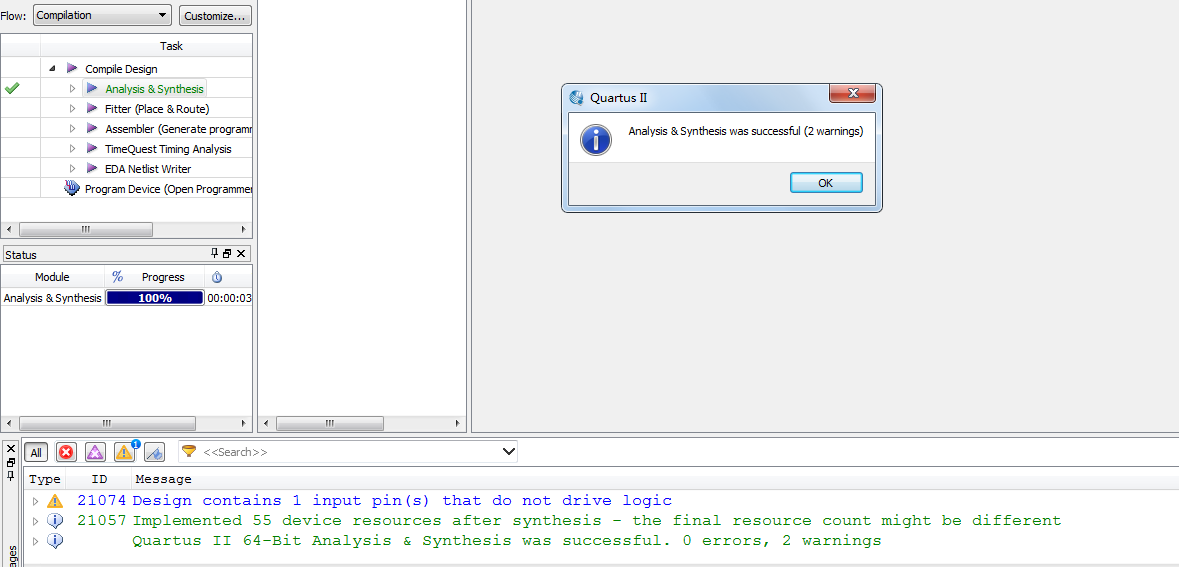This screenshot has width=1179, height=567.
Task: Expand warning message 21074
Action: tap(35, 501)
